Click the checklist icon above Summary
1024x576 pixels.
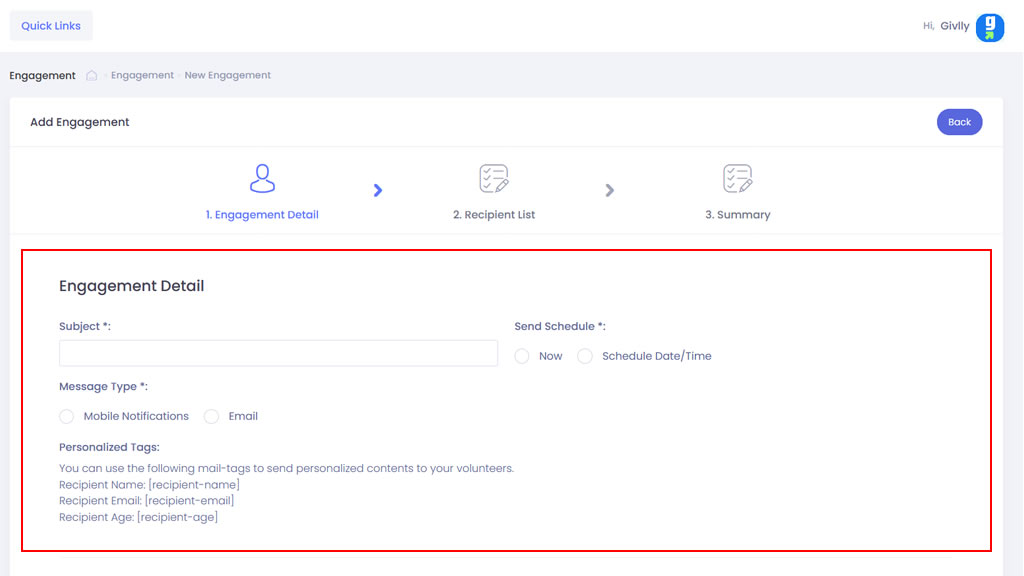click(x=738, y=179)
